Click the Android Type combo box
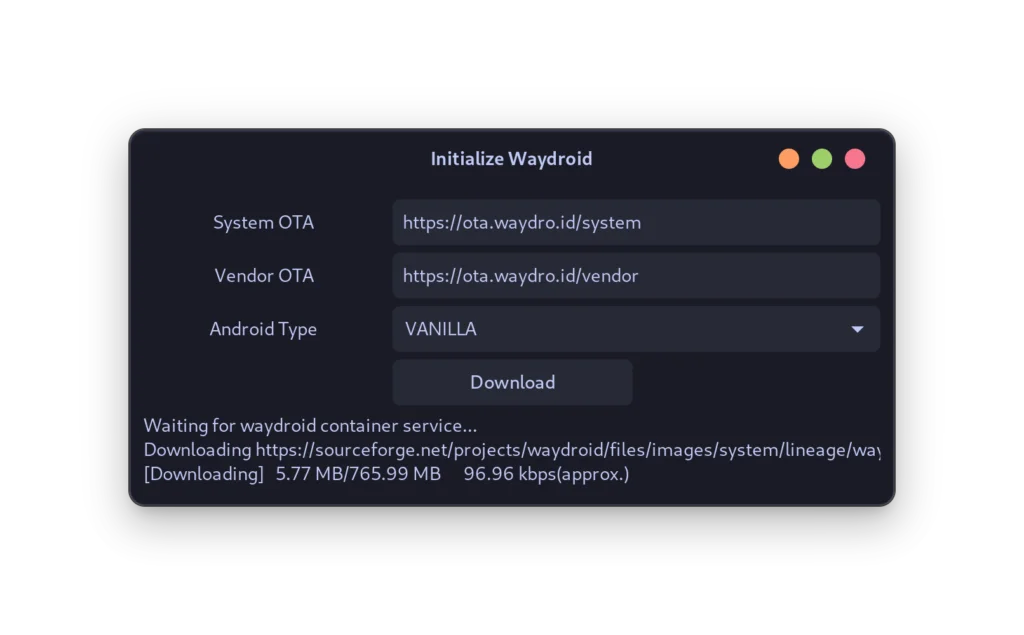Viewport: 1024px width, 635px height. pos(636,329)
